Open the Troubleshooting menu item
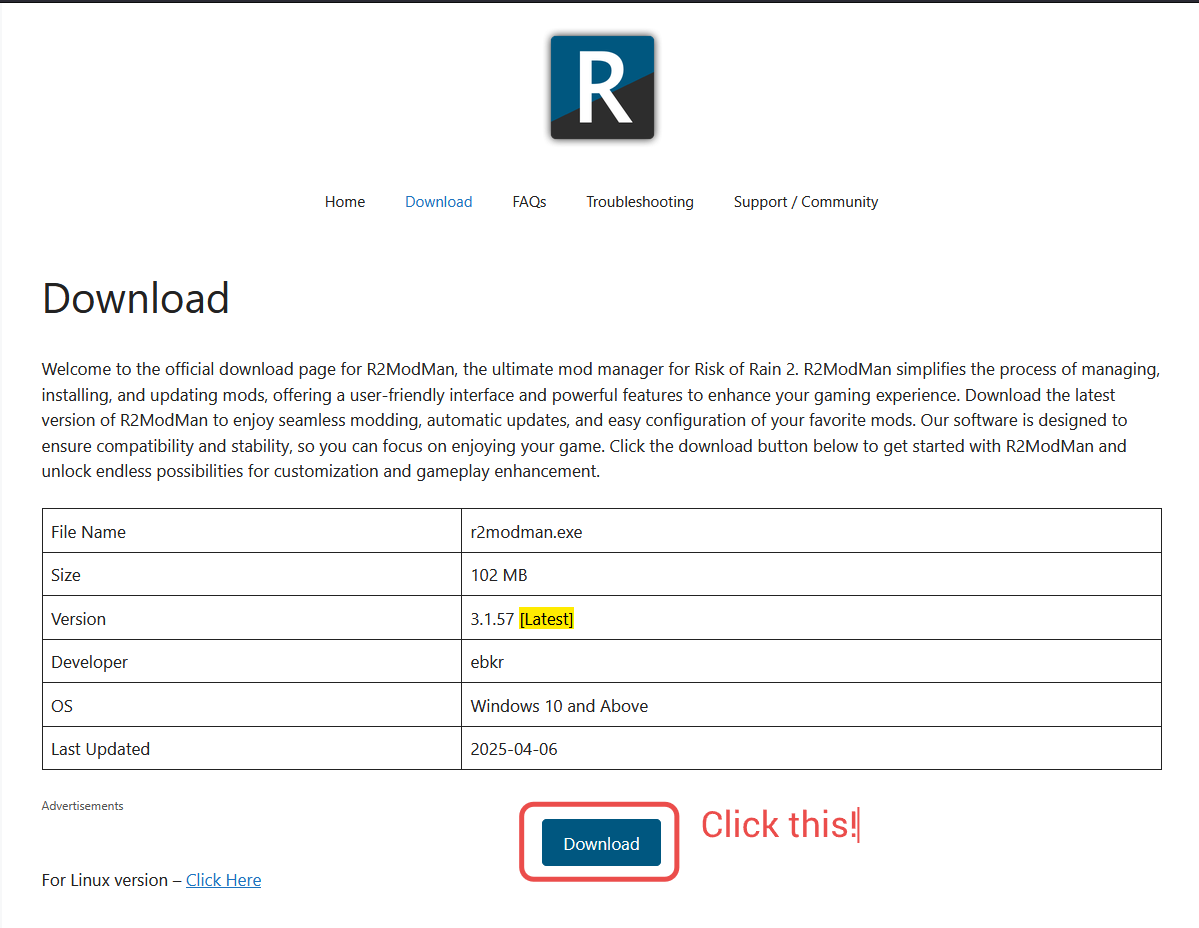The height and width of the screenshot is (928, 1199). pyautogui.click(x=639, y=202)
